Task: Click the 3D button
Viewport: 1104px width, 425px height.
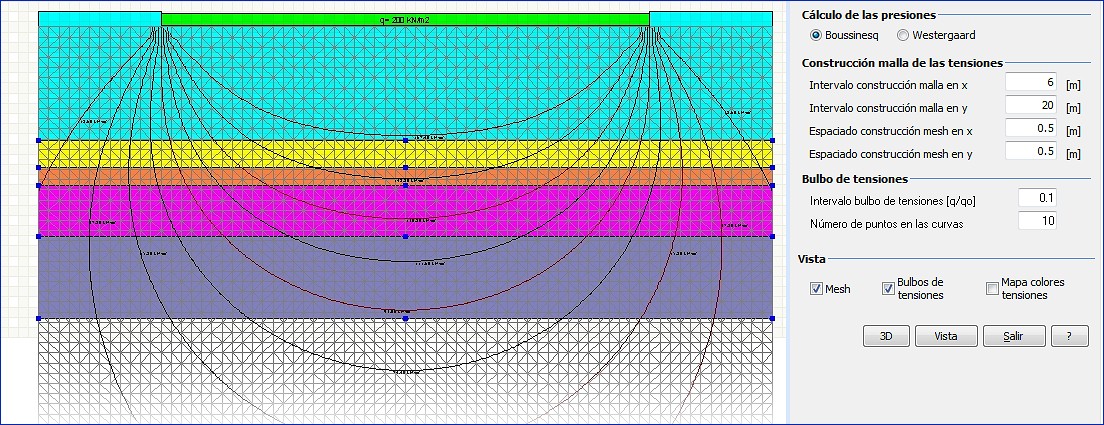Action: pos(886,336)
